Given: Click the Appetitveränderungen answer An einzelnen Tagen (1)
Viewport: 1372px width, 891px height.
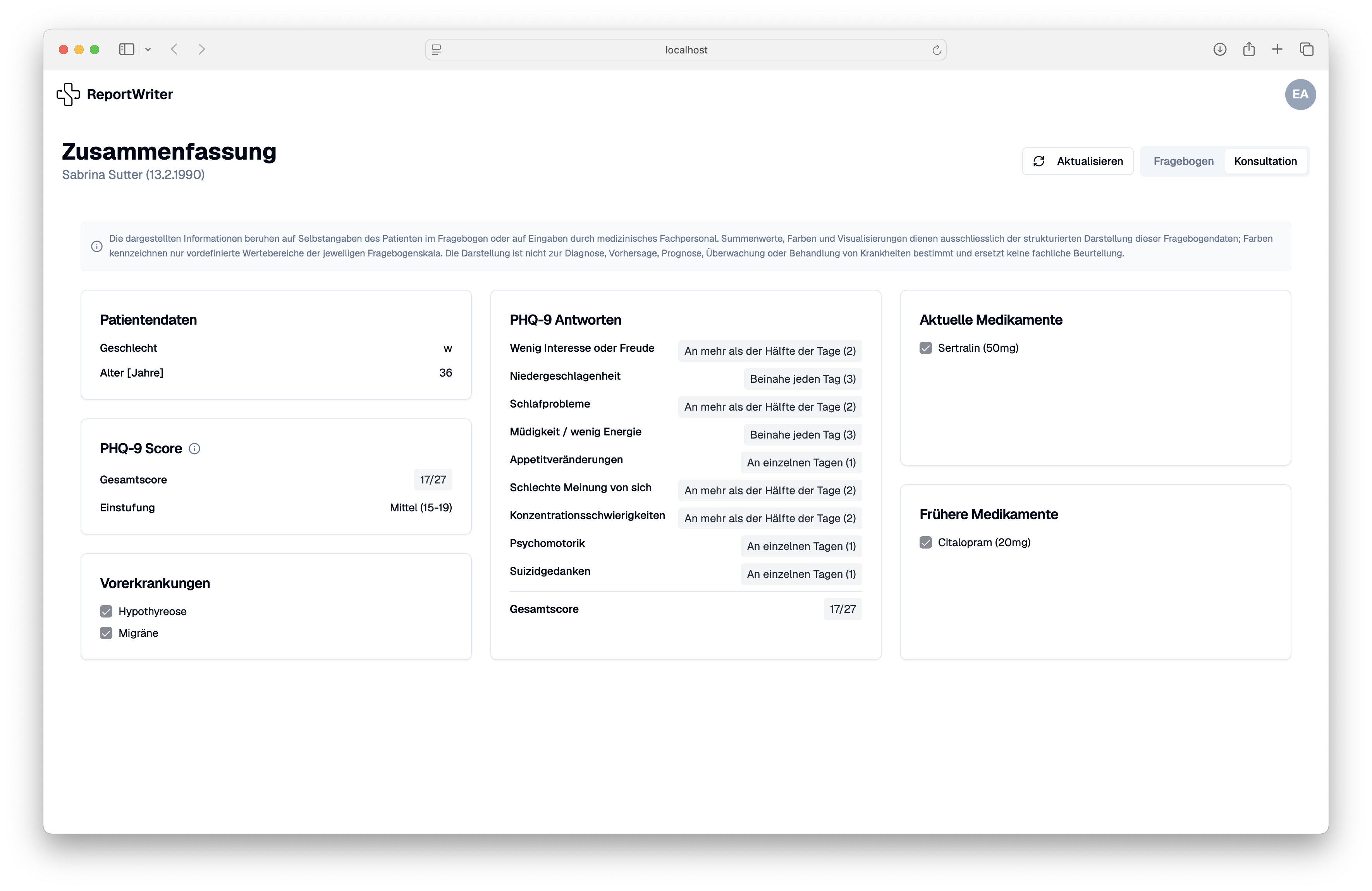Looking at the screenshot, I should point(801,463).
